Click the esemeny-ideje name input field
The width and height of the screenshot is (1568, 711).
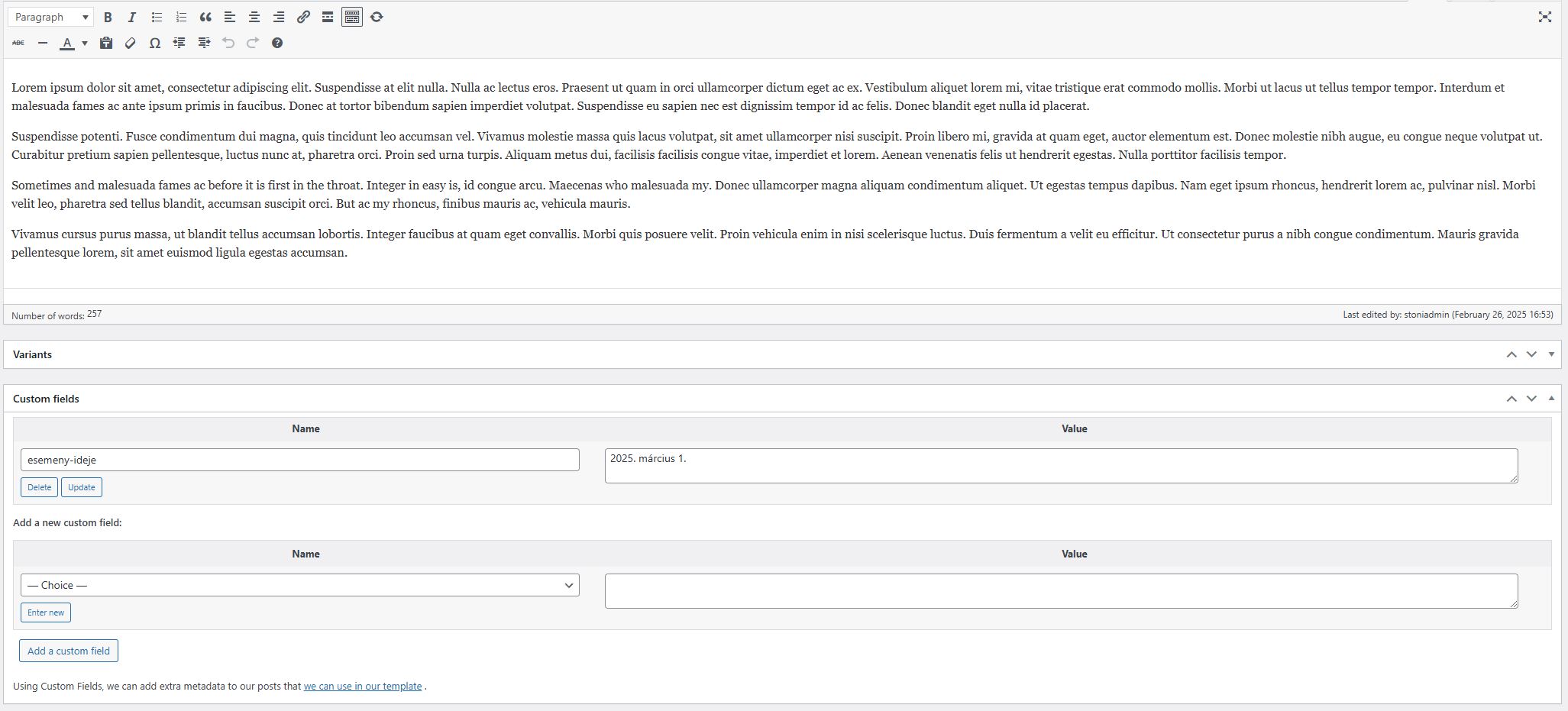pos(299,460)
